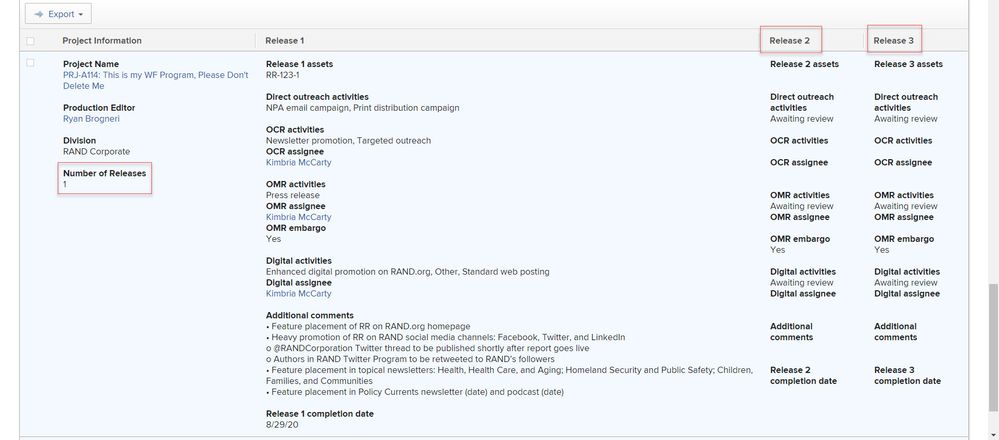Select the Number of Releases value
The width and height of the screenshot is (999, 440).
tap(65, 184)
